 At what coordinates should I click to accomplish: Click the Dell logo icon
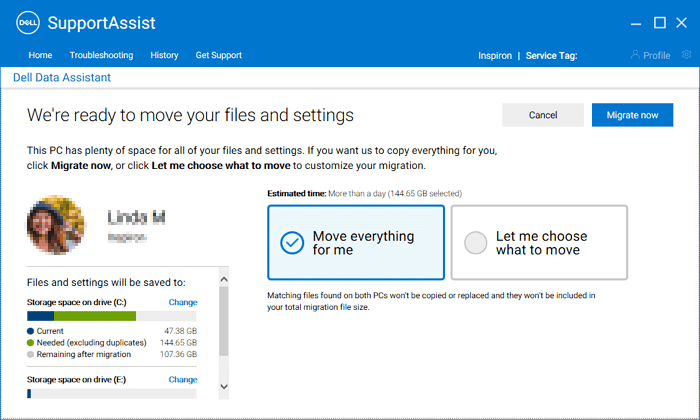click(28, 23)
